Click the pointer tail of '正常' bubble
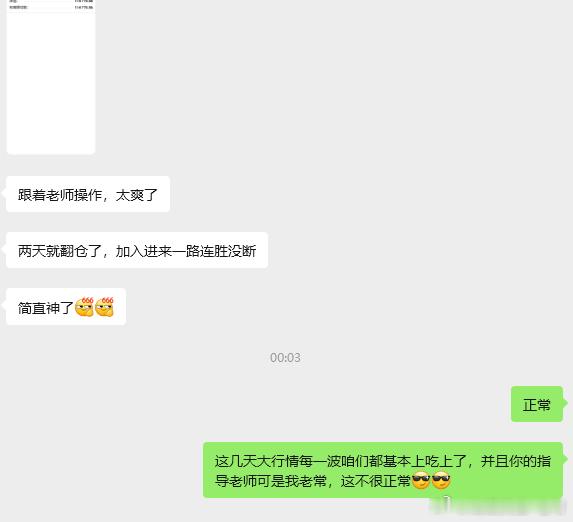The height and width of the screenshot is (522, 573). (565, 402)
